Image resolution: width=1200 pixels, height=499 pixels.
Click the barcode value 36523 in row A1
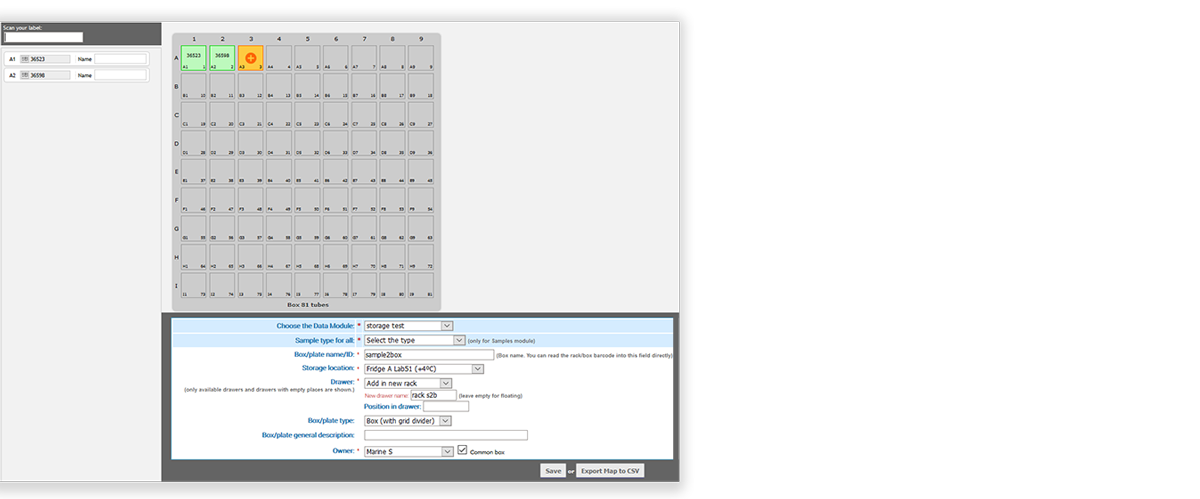coord(38,59)
